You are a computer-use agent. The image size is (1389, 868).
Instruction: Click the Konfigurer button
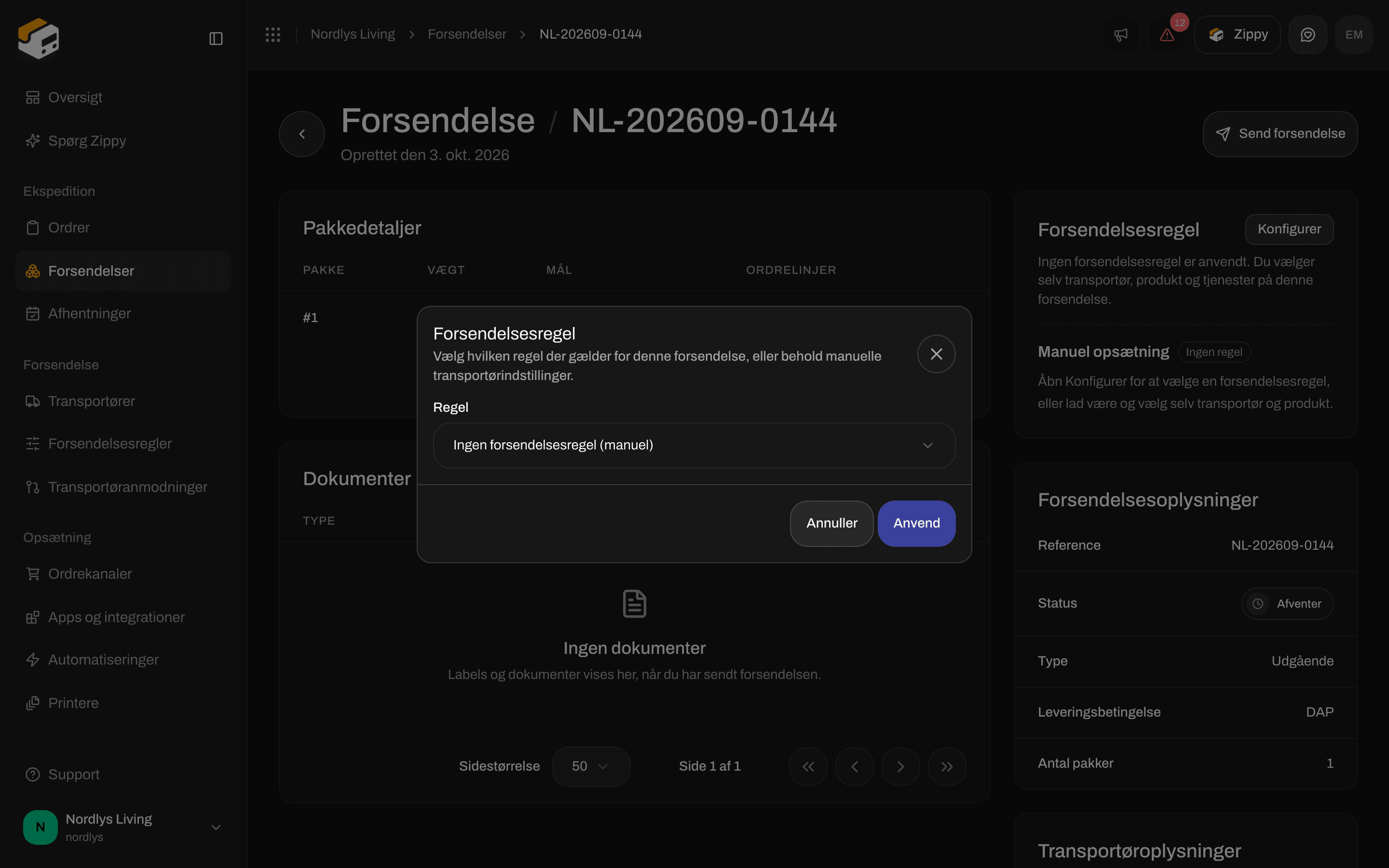[x=1289, y=229]
